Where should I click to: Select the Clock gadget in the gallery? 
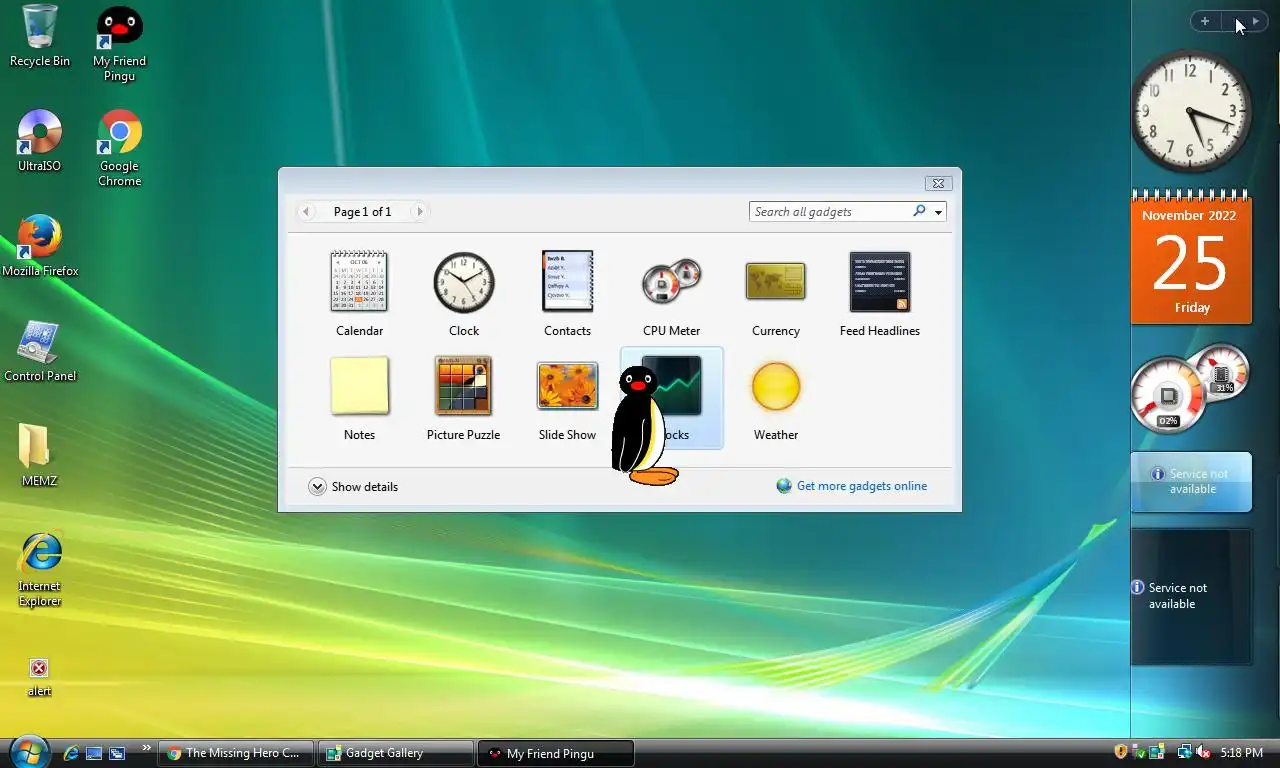pos(464,293)
